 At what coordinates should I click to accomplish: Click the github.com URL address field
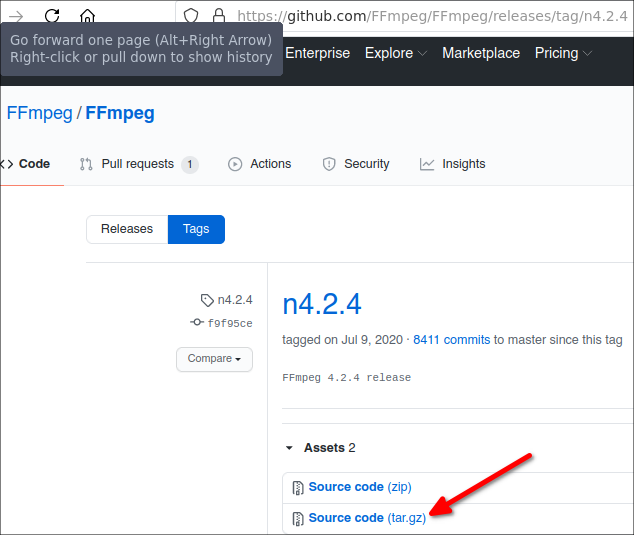point(432,16)
